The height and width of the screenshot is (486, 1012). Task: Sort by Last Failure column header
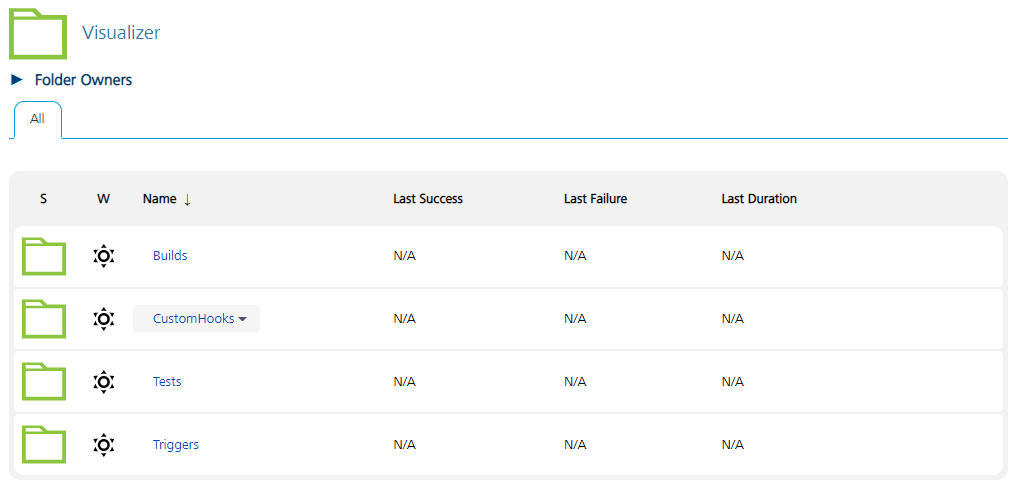point(595,199)
